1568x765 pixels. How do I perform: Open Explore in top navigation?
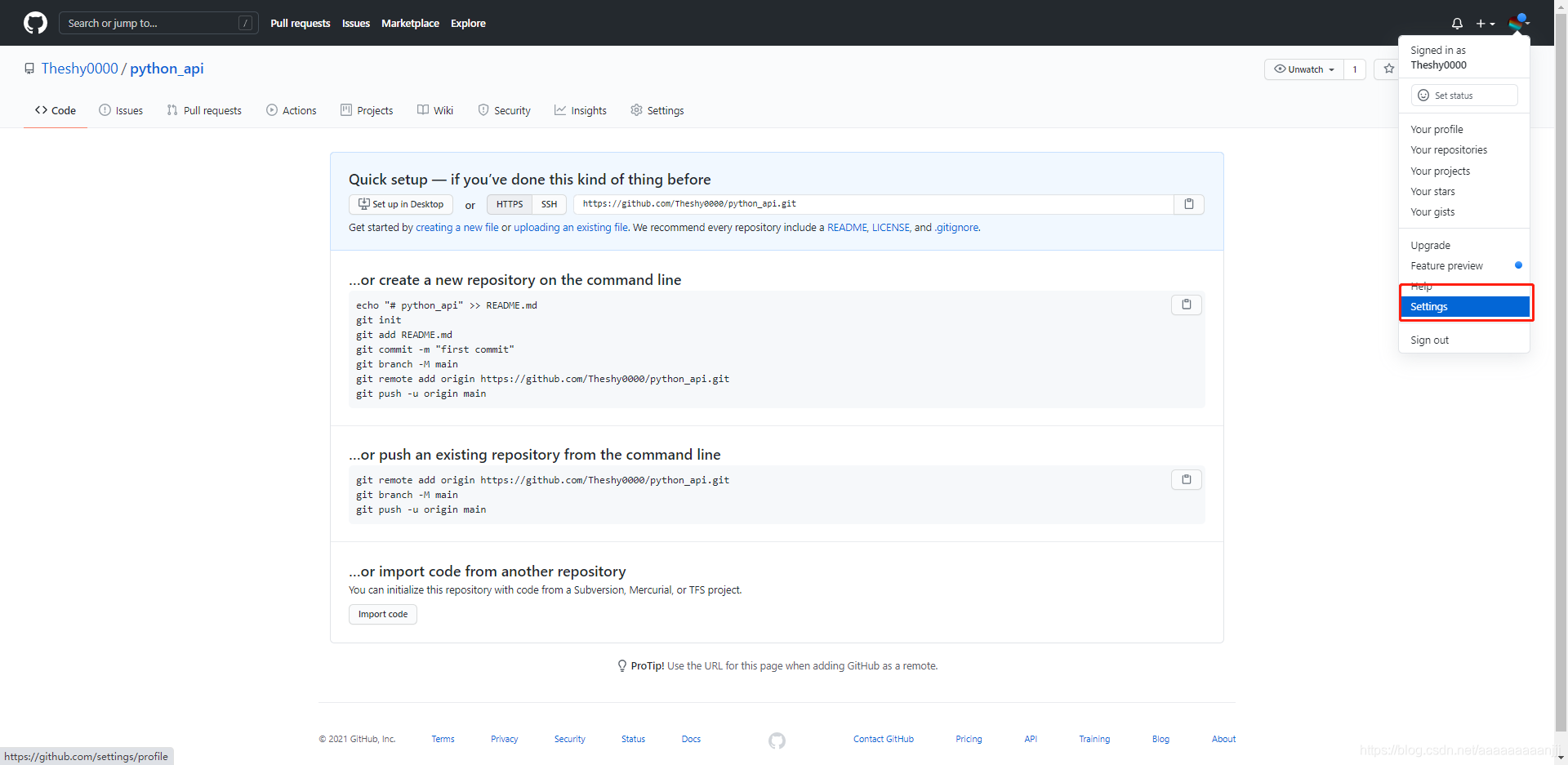pyautogui.click(x=468, y=23)
